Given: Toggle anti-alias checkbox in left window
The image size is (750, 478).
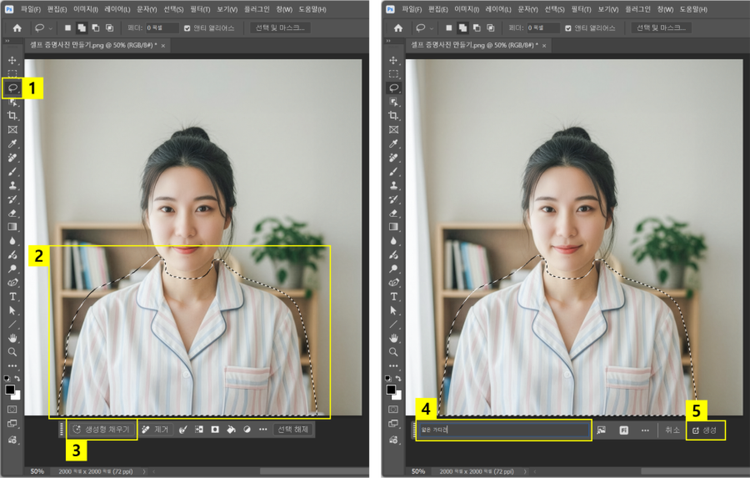Looking at the screenshot, I should point(188,28).
